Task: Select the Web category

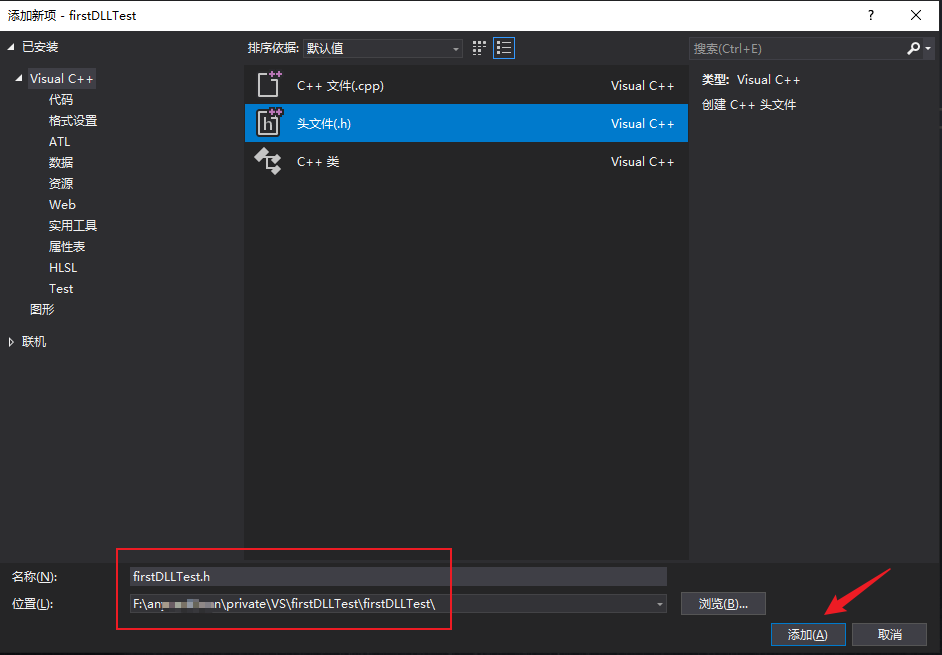Action: [62, 204]
